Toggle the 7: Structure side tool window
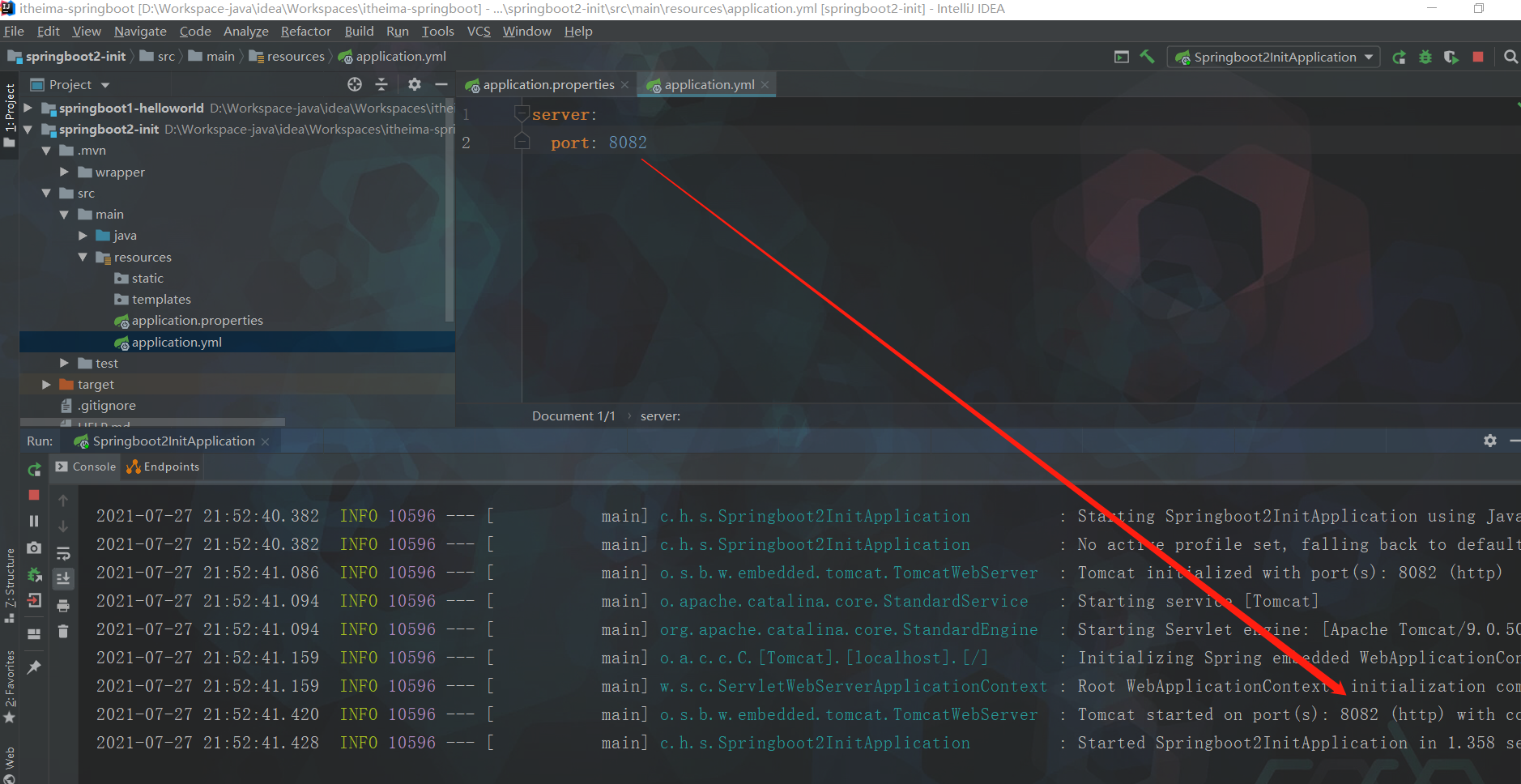The width and height of the screenshot is (1521, 784). click(10, 585)
